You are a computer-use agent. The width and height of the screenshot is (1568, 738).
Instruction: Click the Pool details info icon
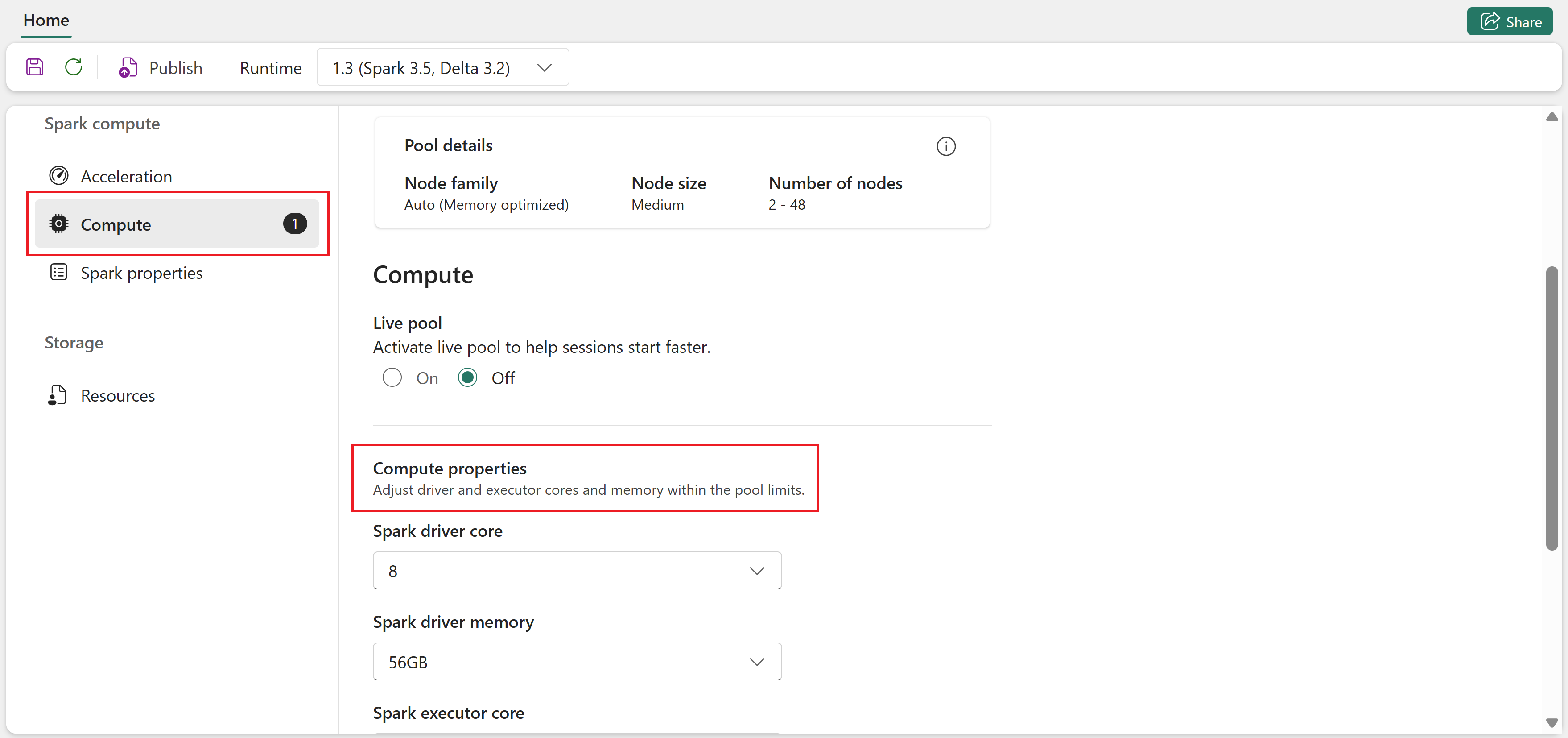point(946,146)
